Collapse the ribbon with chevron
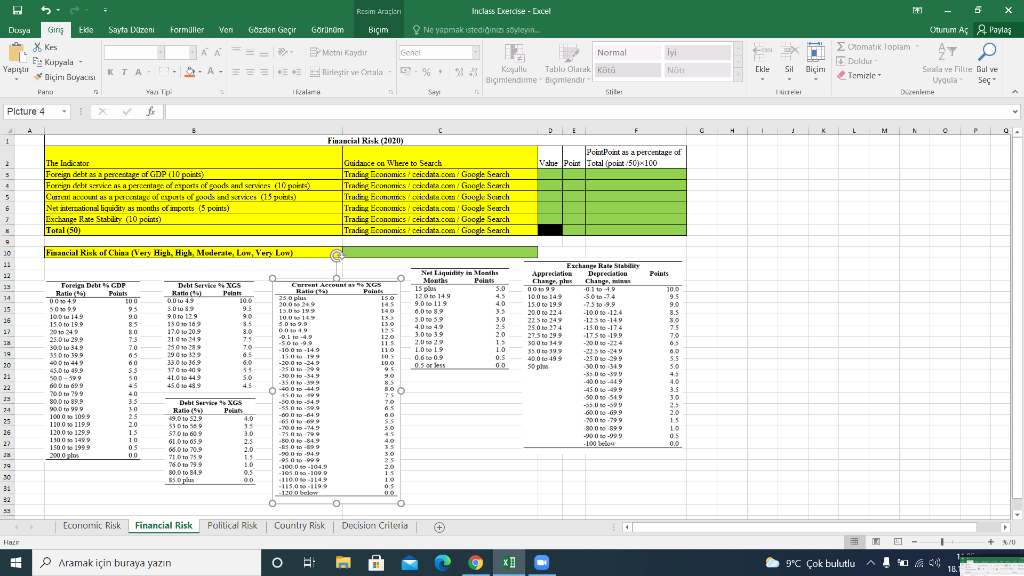Image resolution: width=1024 pixels, height=576 pixels. (1014, 92)
